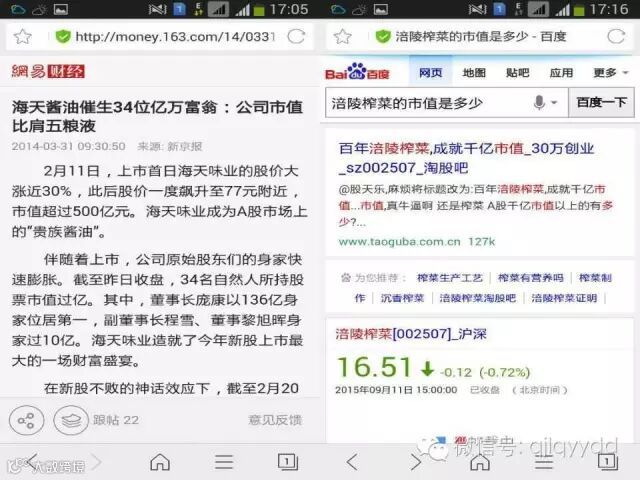Go to home in left browser
This screenshot has width=640, height=480.
[x=160, y=462]
